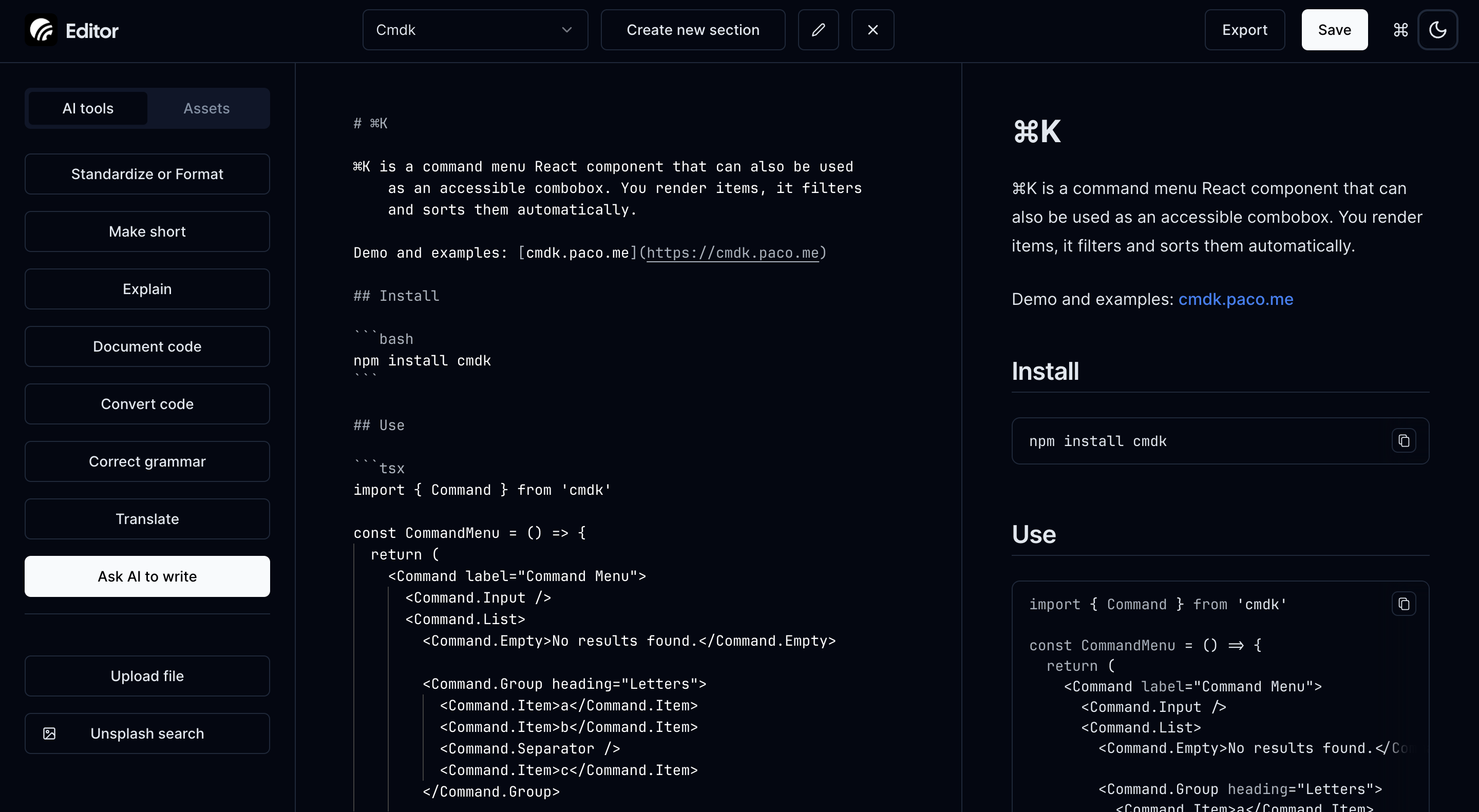The height and width of the screenshot is (812, 1479).
Task: Click the pencil edit section icon
Action: [818, 30]
